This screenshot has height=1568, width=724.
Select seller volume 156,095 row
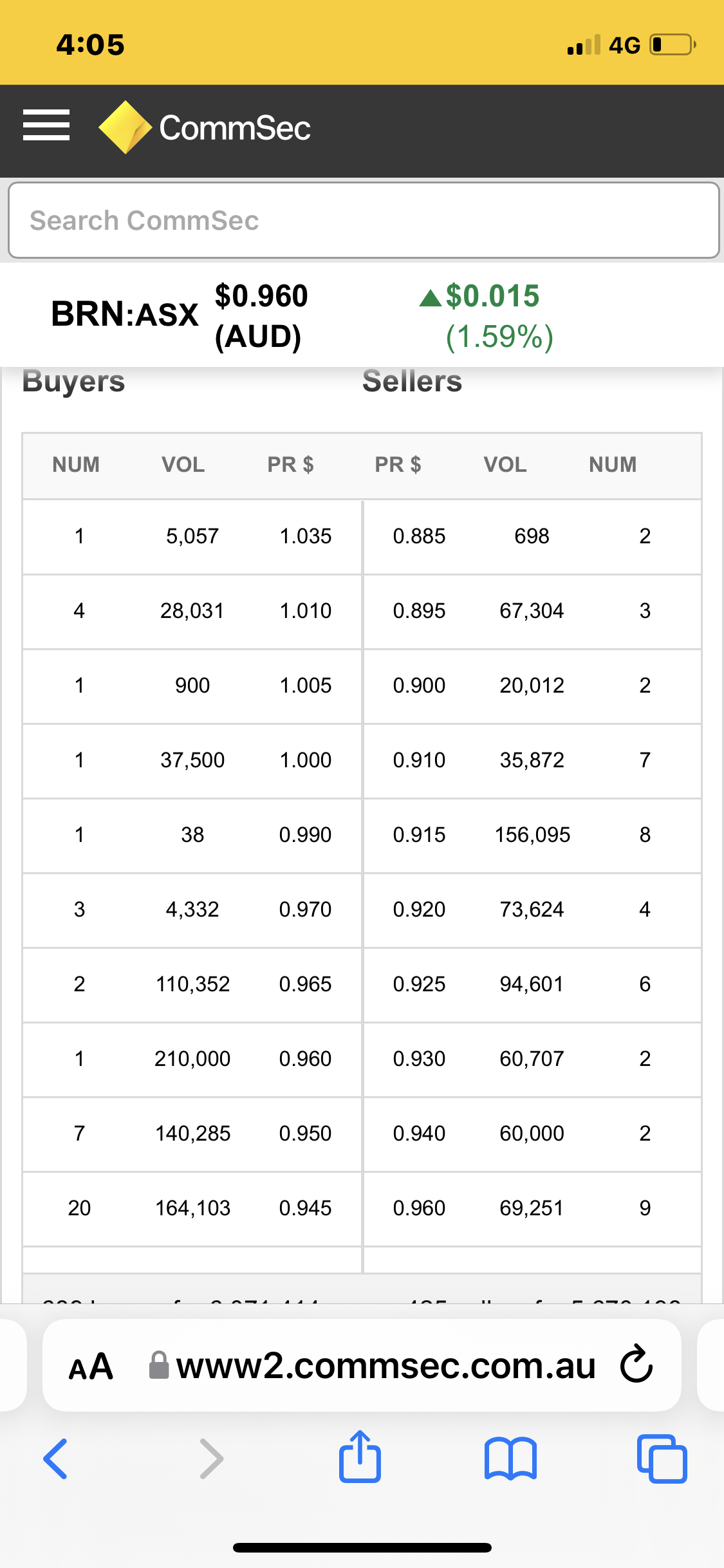(x=532, y=835)
